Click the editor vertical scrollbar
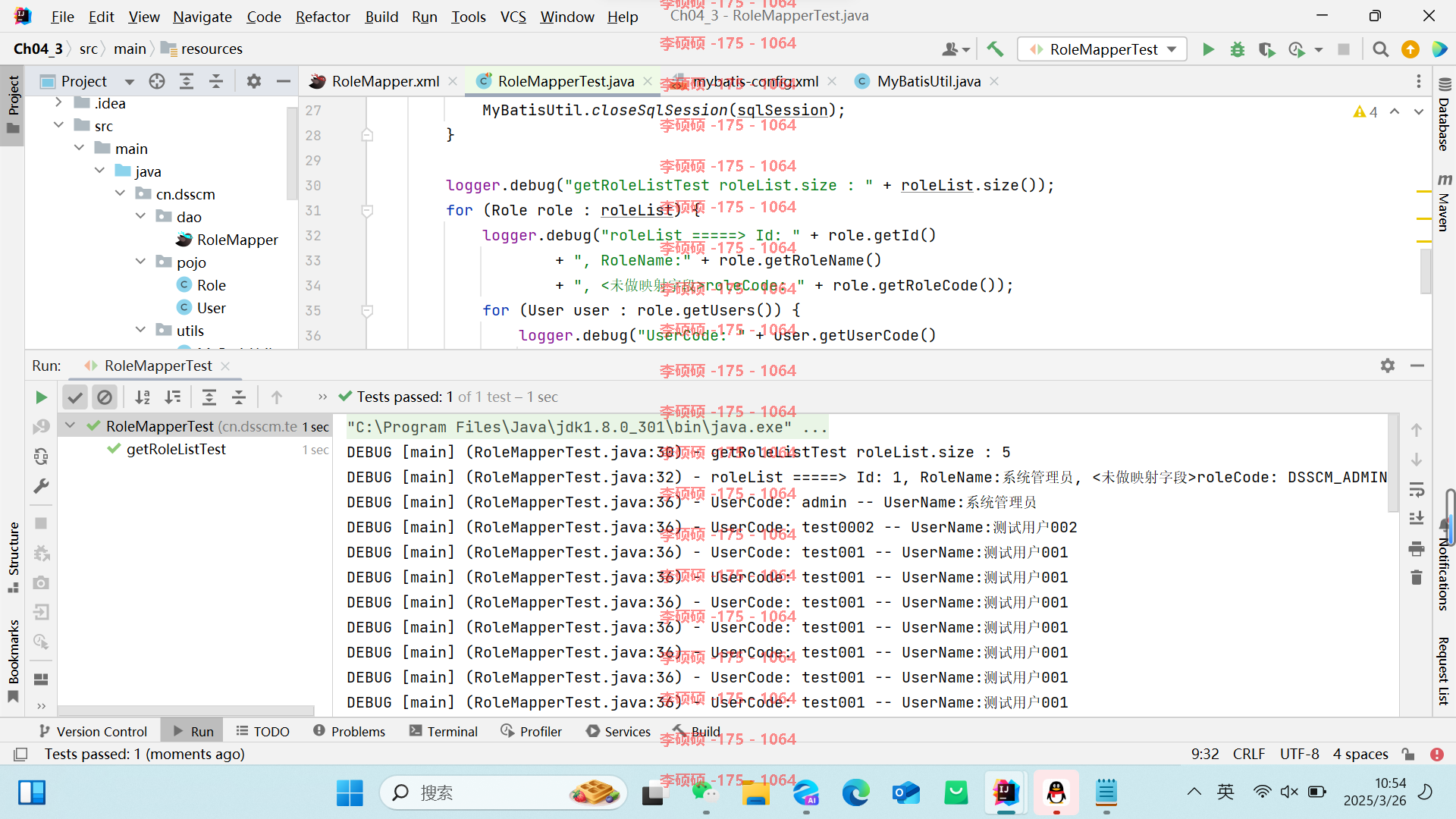 point(1426,271)
